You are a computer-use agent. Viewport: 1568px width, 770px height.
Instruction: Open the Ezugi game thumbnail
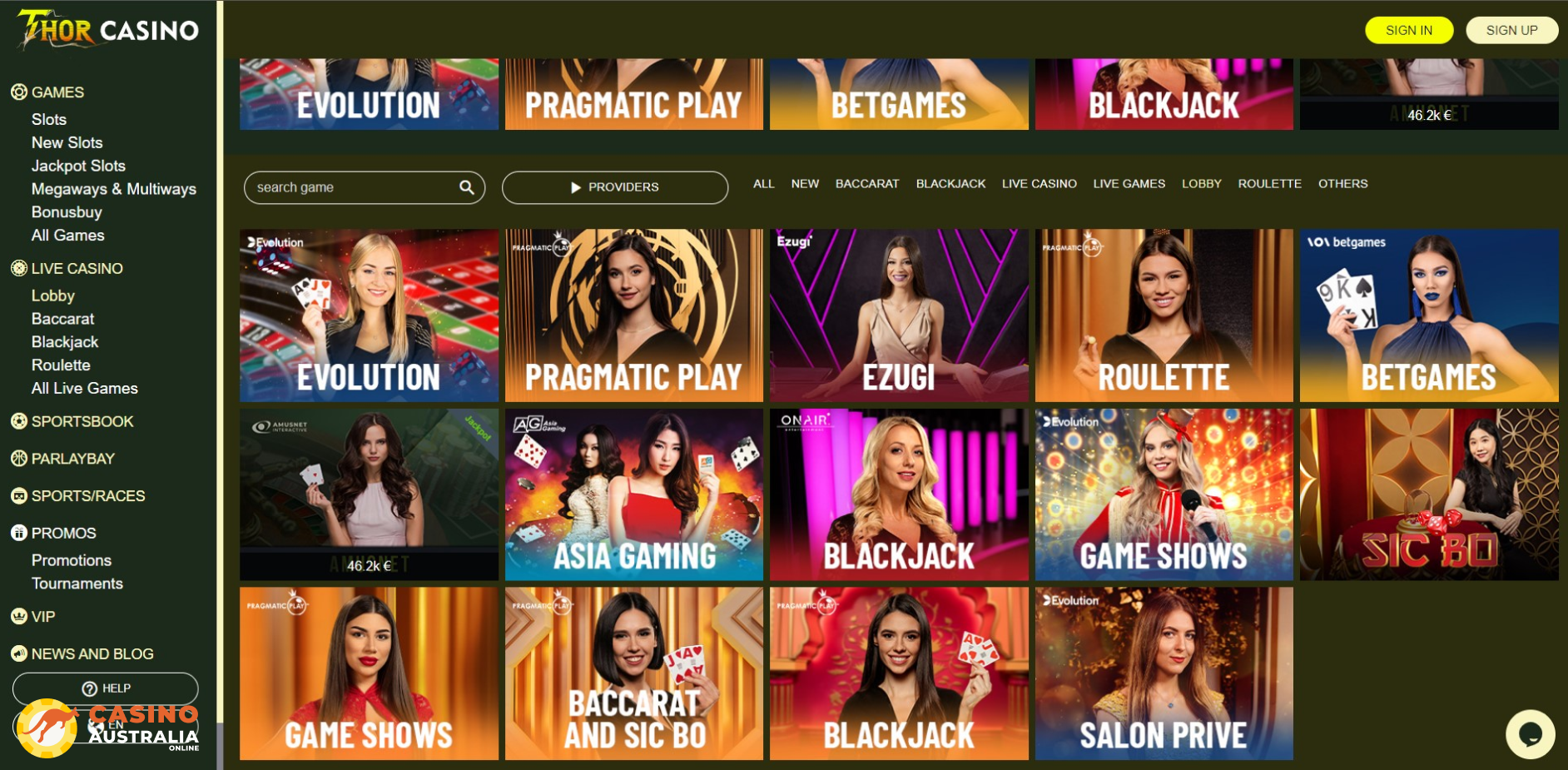(x=899, y=315)
